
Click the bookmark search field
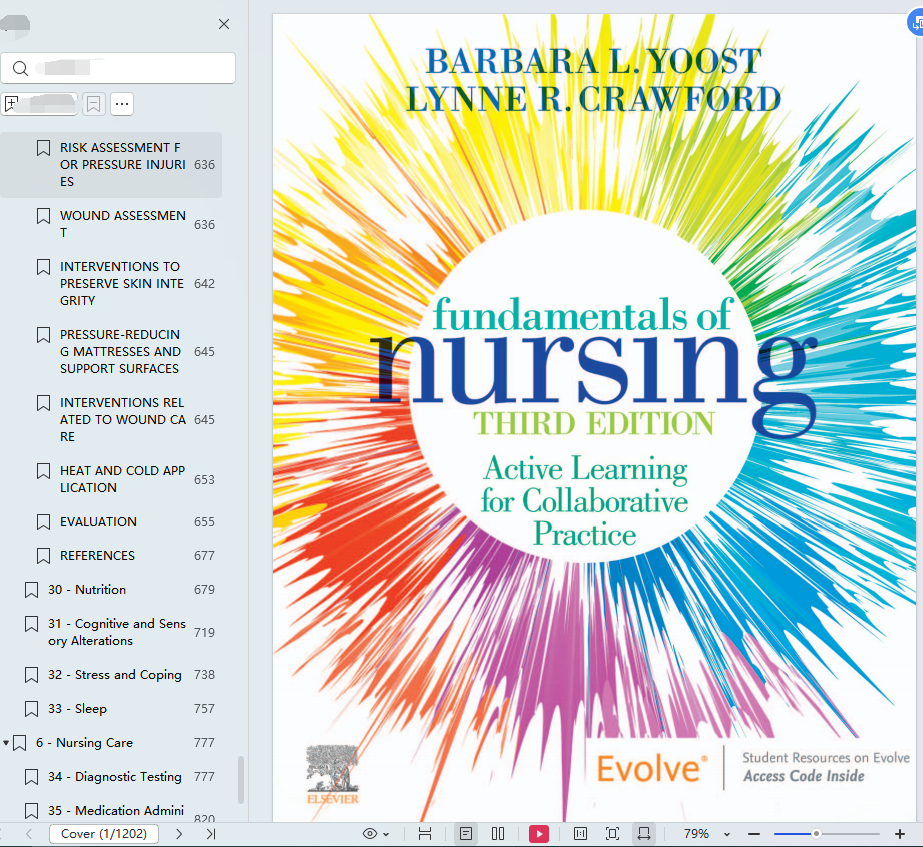click(118, 68)
